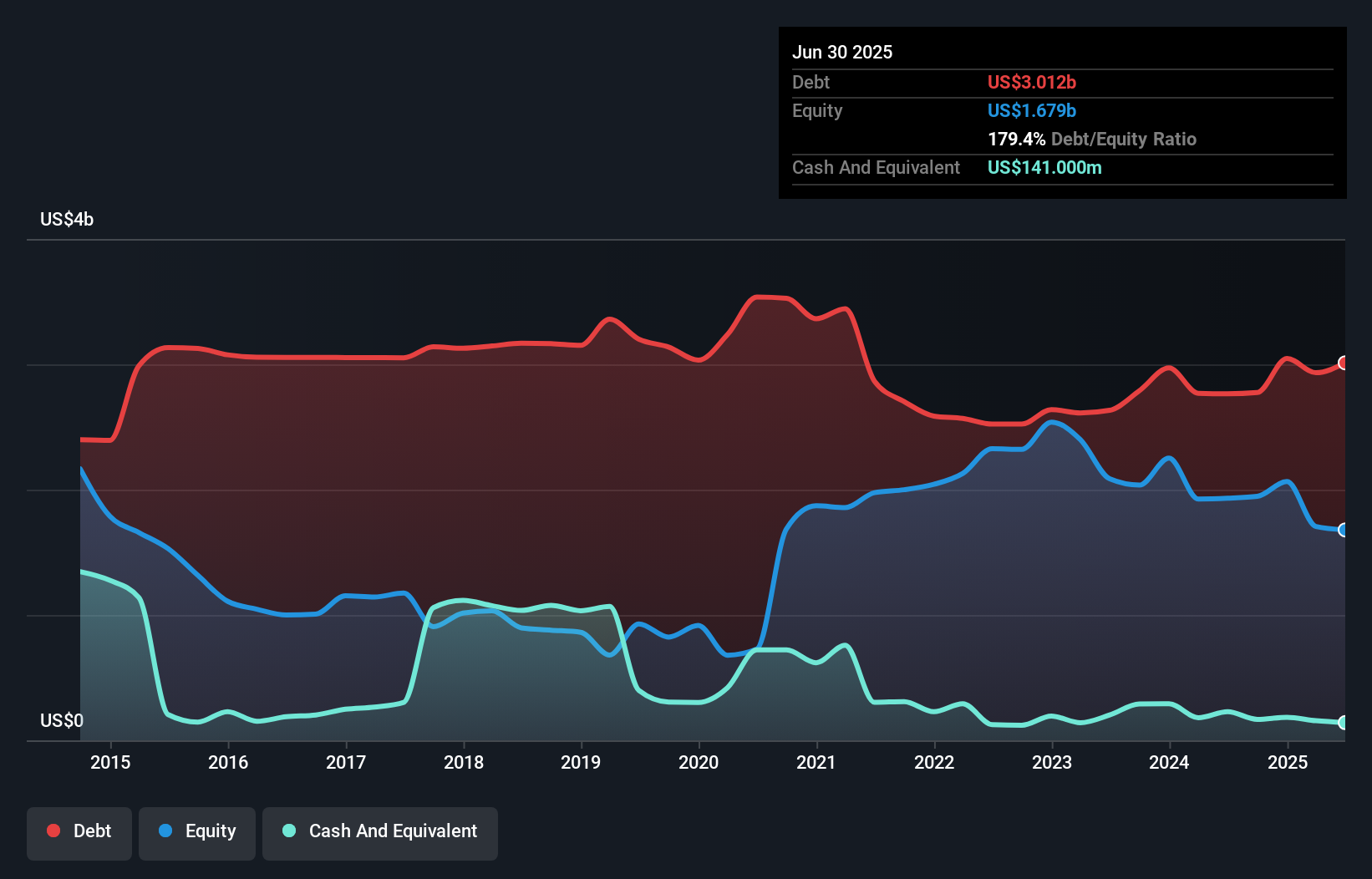Click the red Debt legend dot icon
1372x879 pixels.
53,831
